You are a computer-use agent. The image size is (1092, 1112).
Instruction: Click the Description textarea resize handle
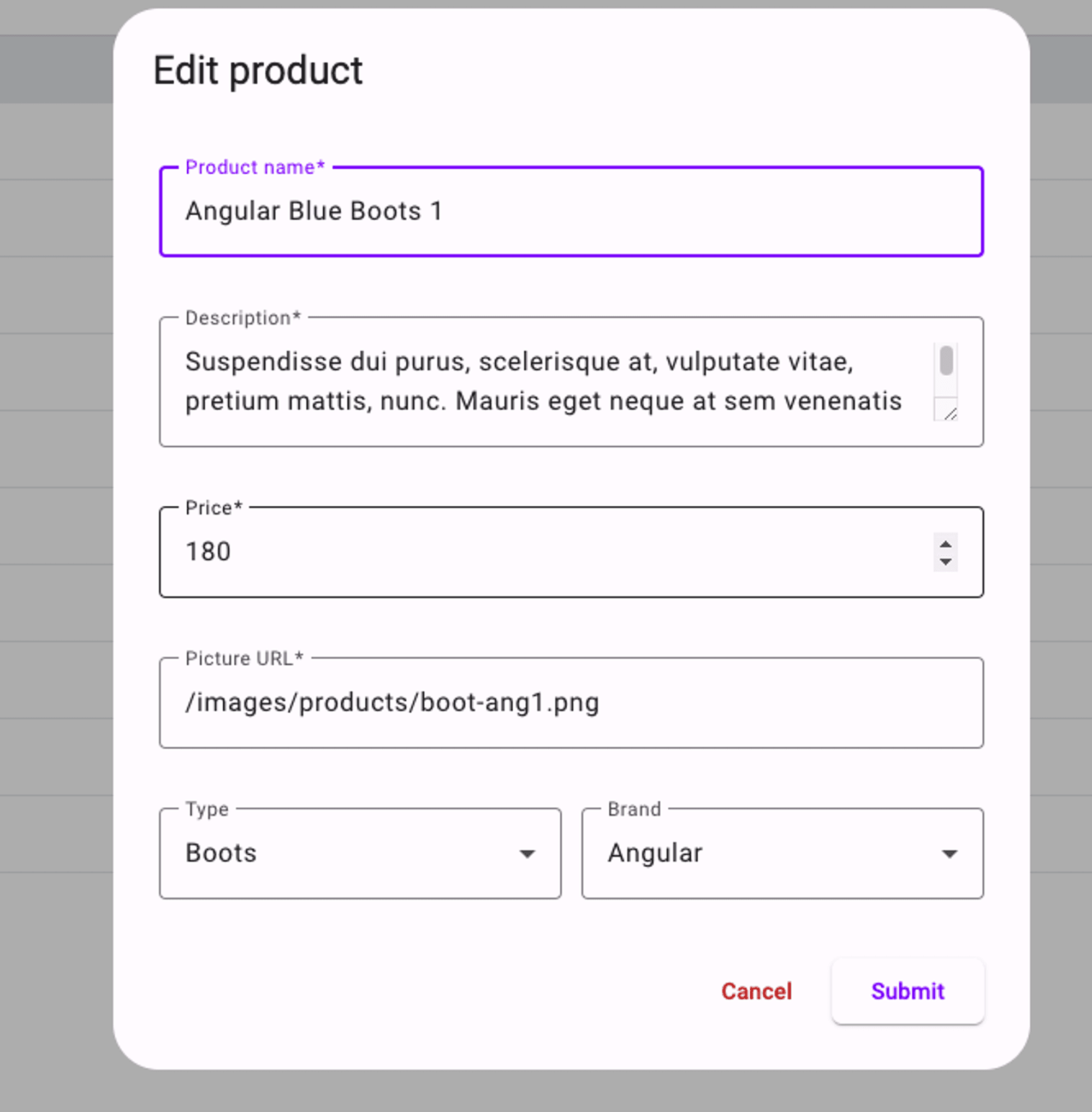click(x=949, y=413)
